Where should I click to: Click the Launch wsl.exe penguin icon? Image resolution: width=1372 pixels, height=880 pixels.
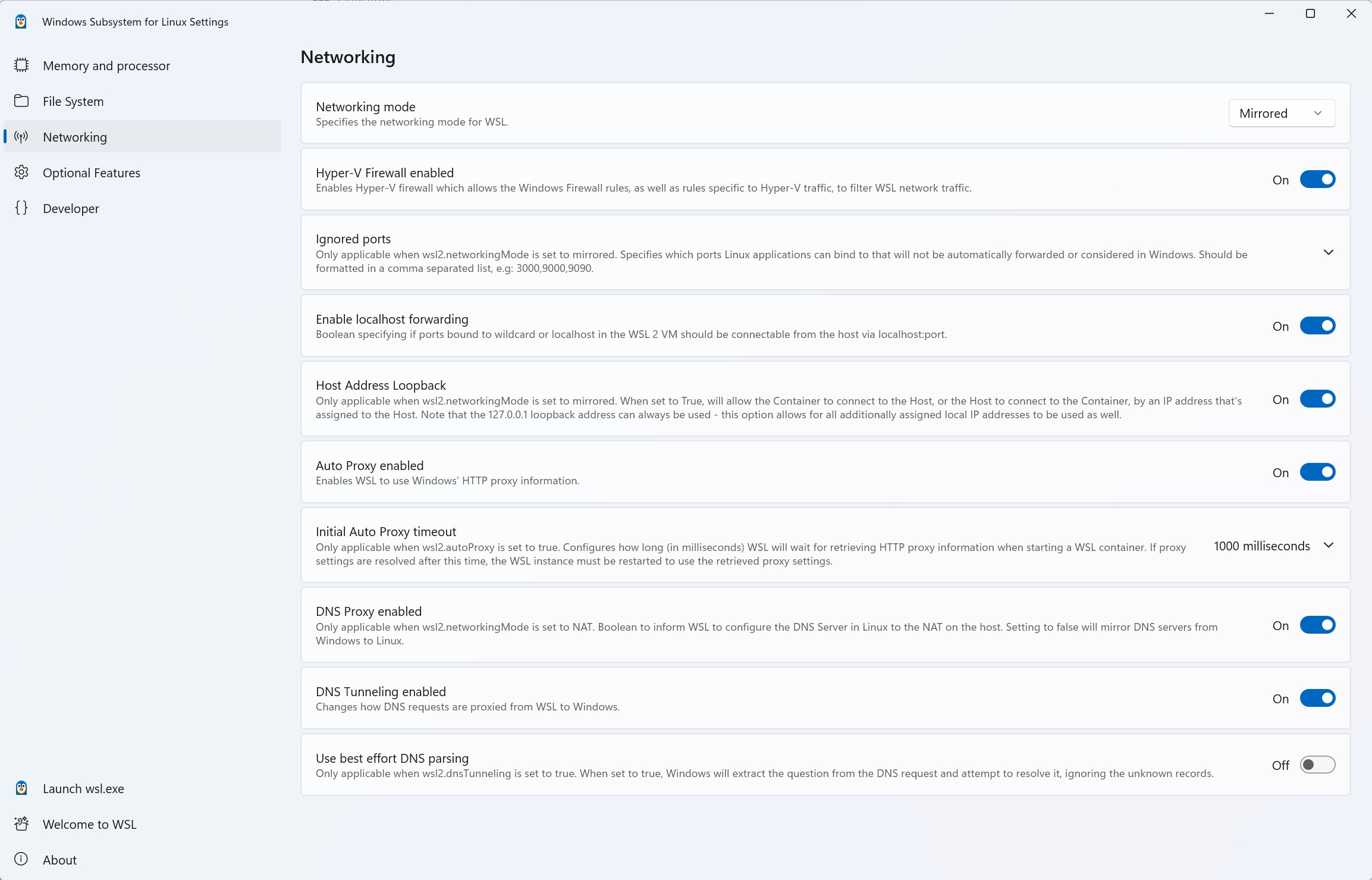click(x=21, y=788)
